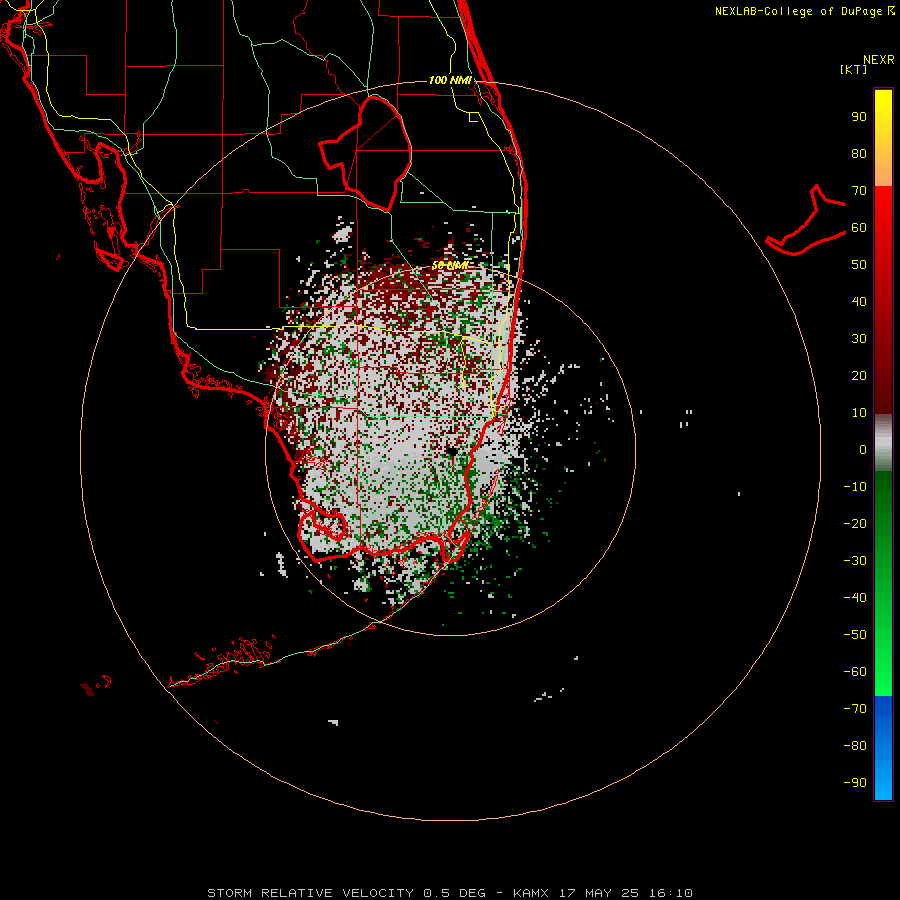Click the NEXLAB-College of DuPage credit text
This screenshot has width=900, height=900.
(x=799, y=11)
